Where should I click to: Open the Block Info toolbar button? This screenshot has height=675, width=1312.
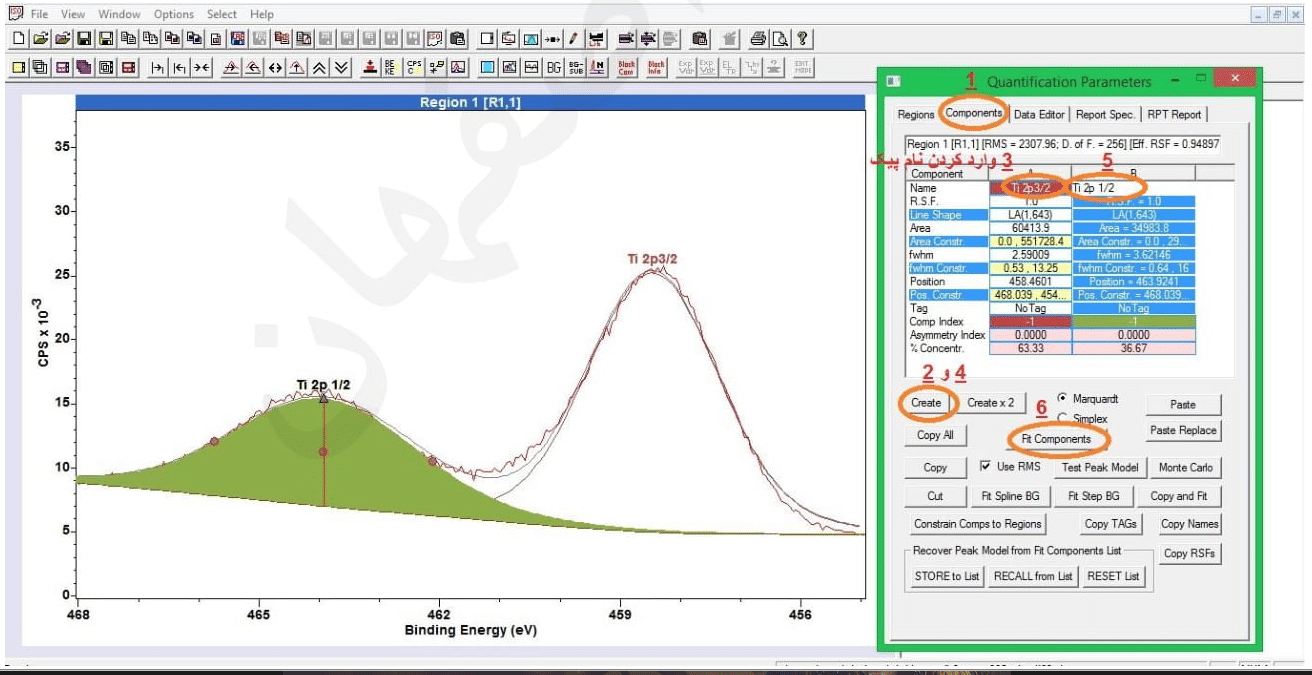coord(656,68)
